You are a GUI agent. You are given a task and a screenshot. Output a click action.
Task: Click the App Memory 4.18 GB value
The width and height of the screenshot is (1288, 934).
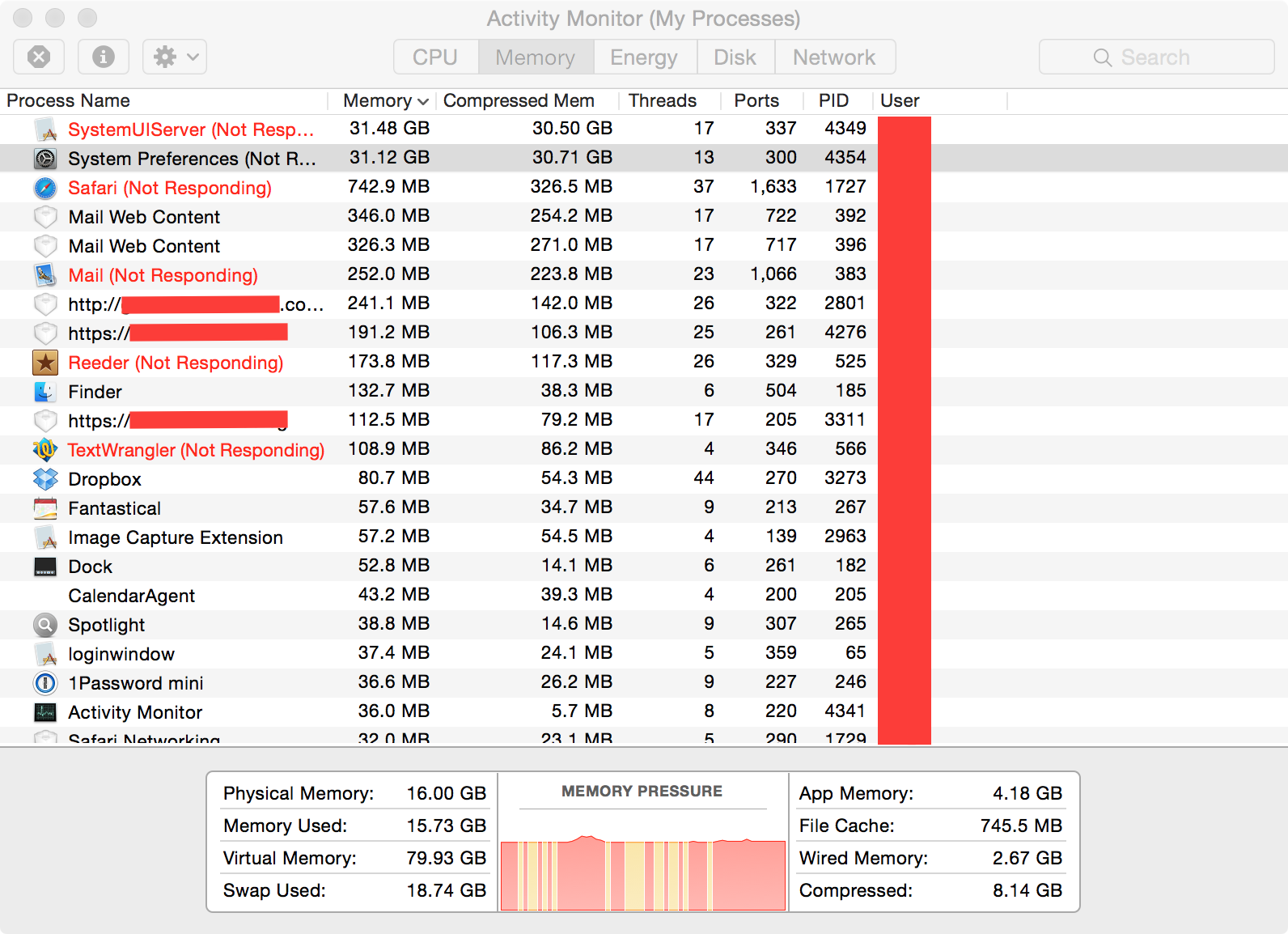coord(1027,793)
